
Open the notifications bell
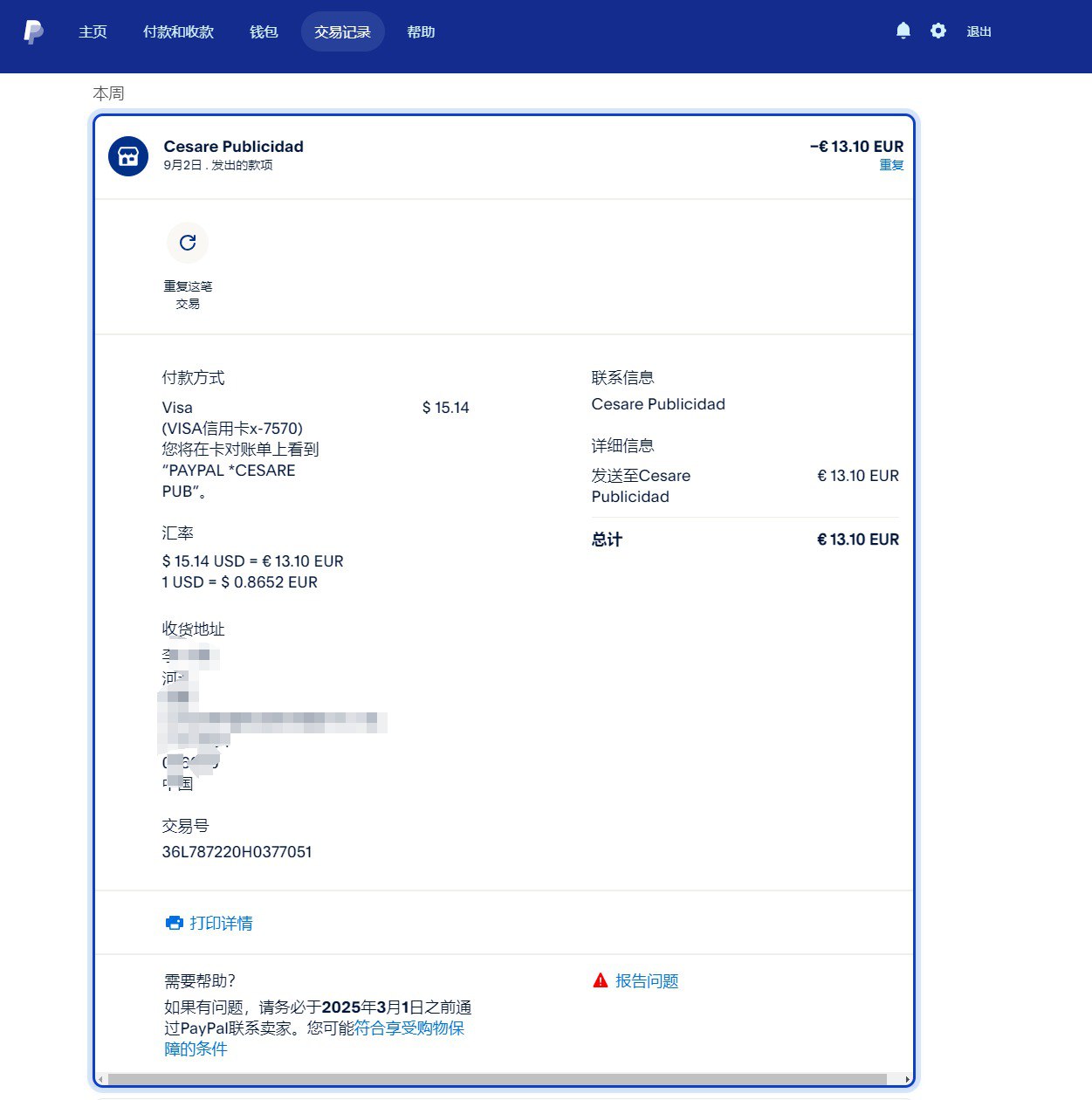coord(903,31)
